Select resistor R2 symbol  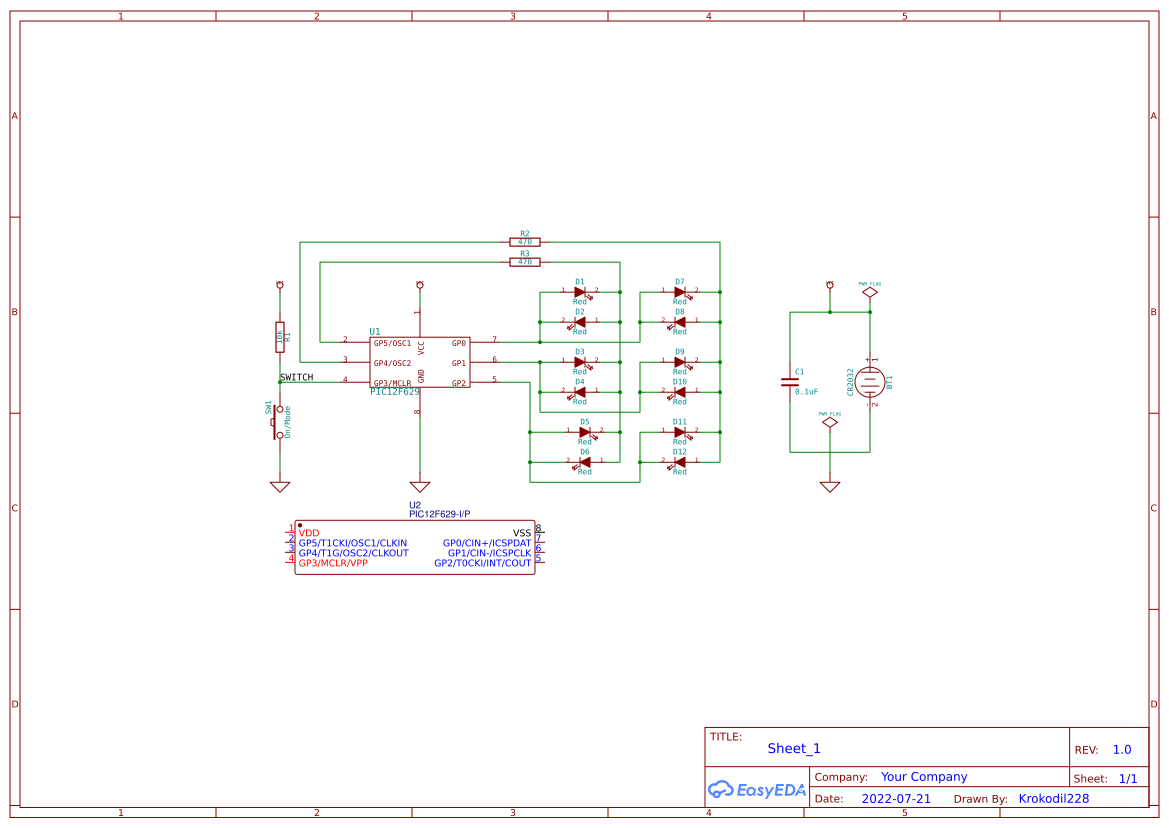(x=525, y=242)
